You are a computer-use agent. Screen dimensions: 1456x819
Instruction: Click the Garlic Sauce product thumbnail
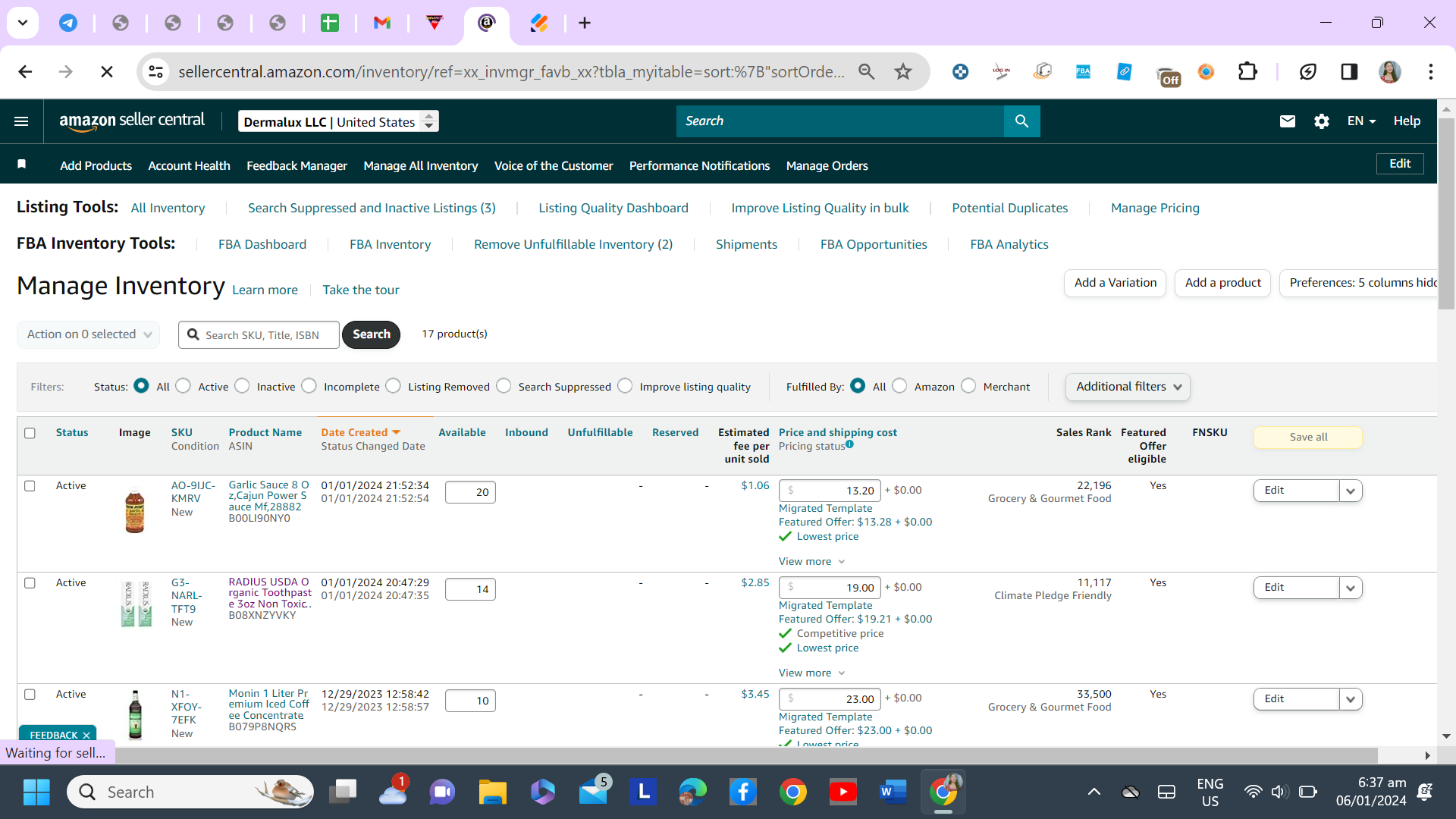point(135,511)
